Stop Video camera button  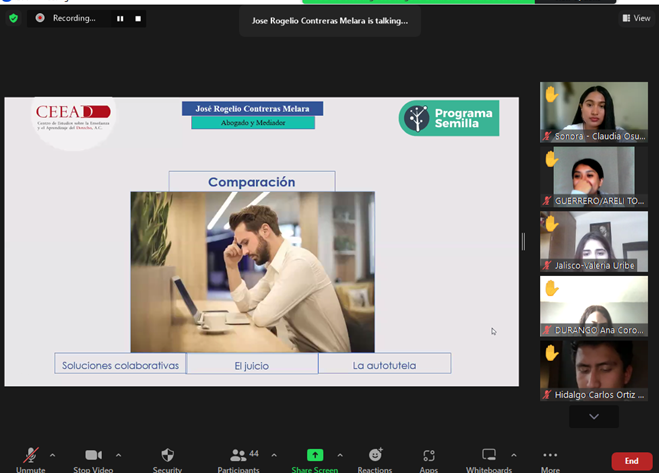tap(93, 460)
